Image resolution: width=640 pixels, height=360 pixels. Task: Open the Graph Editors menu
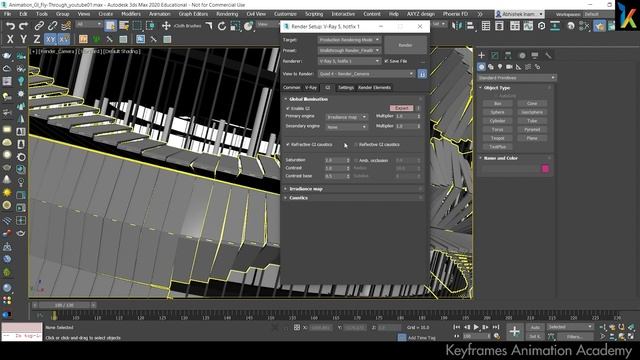tap(193, 14)
